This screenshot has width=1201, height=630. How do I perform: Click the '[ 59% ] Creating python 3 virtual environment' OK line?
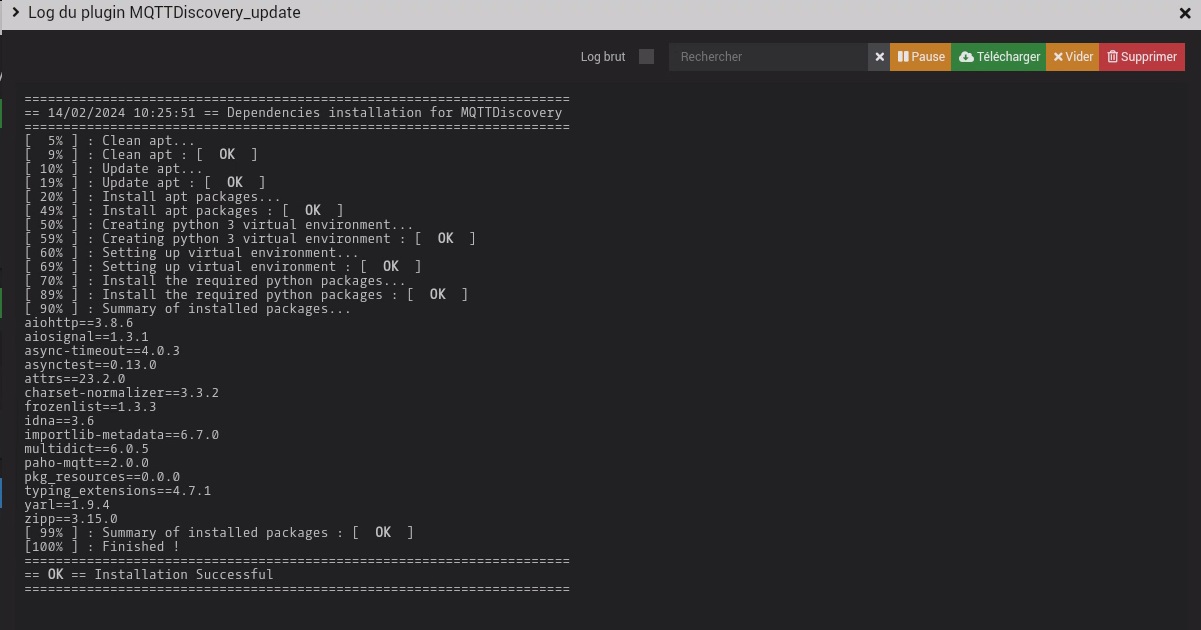tap(250, 239)
